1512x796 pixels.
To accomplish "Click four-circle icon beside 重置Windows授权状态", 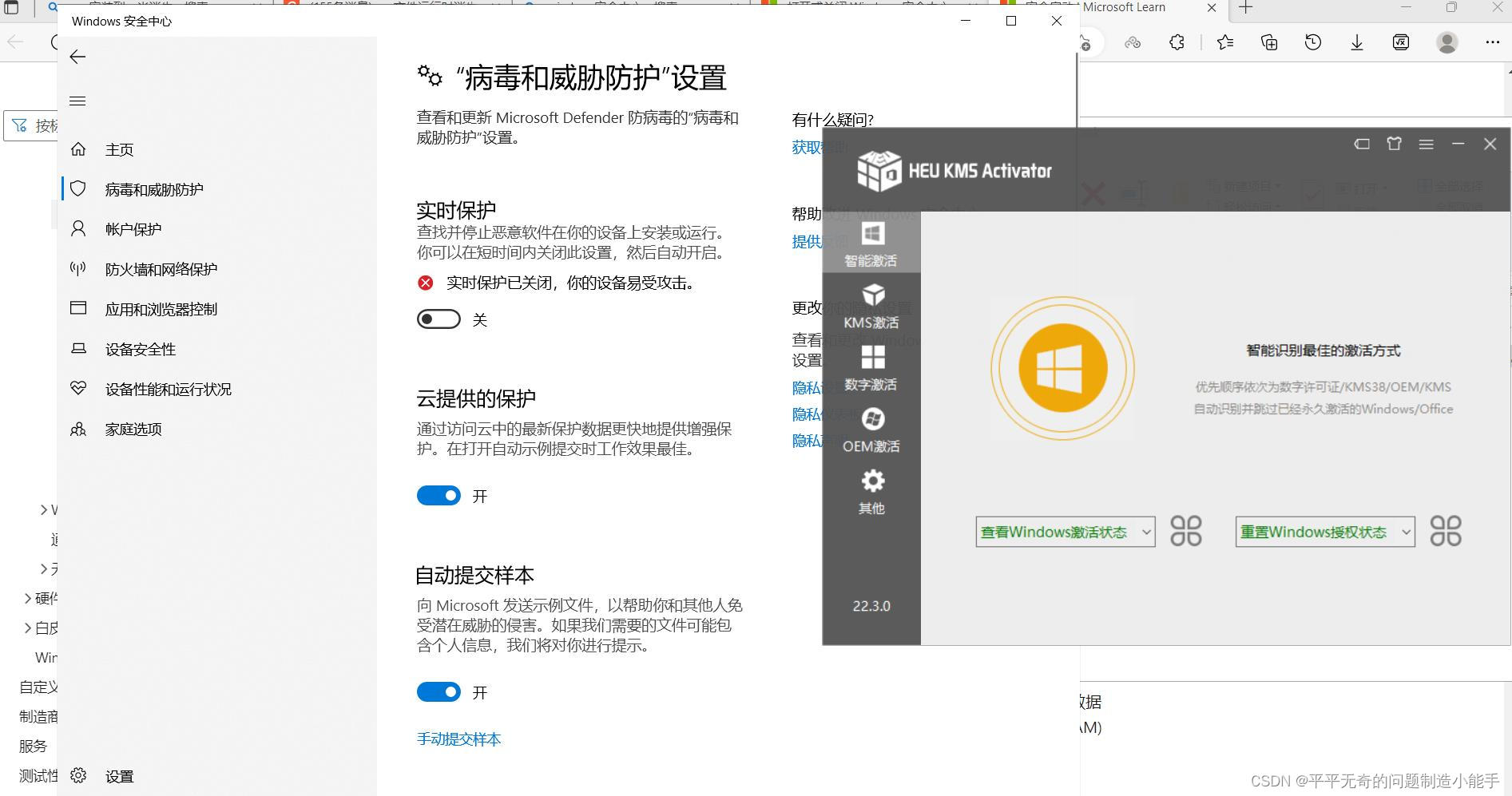I will pyautogui.click(x=1446, y=531).
